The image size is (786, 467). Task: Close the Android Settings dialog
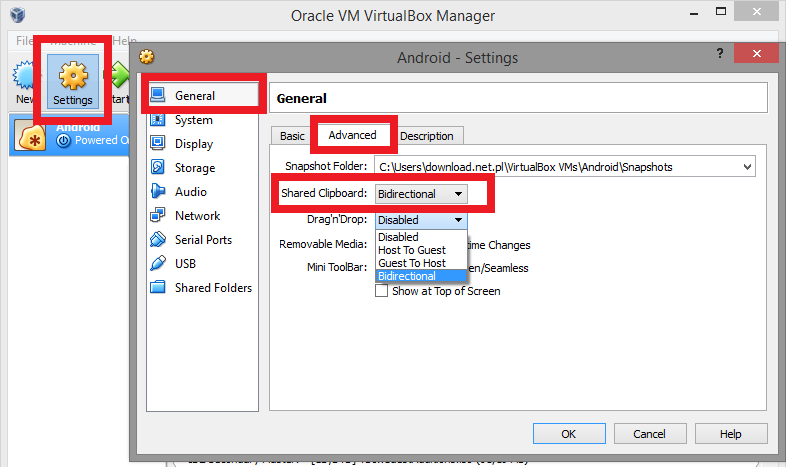pos(756,53)
